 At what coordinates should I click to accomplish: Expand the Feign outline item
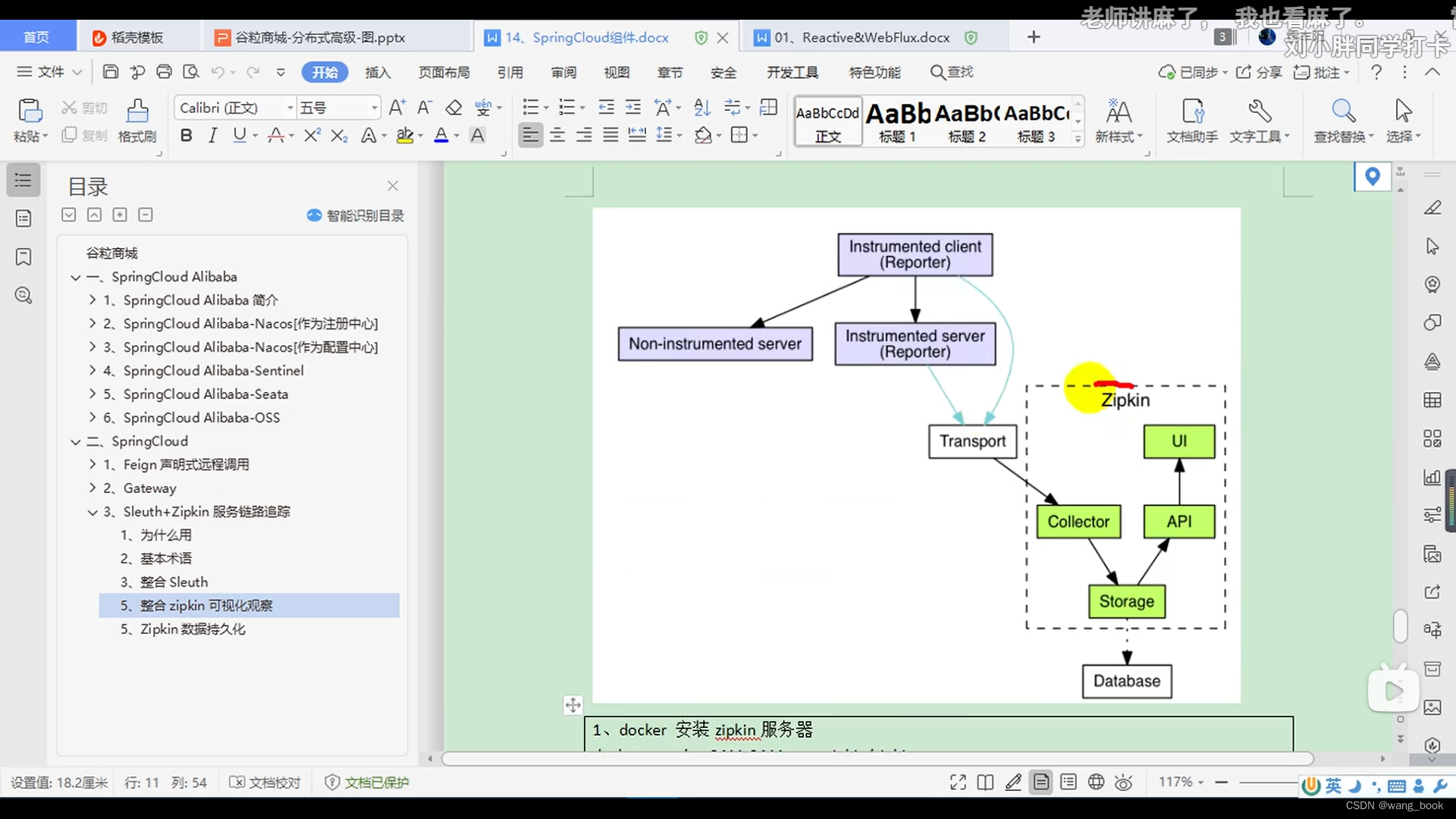coord(93,465)
